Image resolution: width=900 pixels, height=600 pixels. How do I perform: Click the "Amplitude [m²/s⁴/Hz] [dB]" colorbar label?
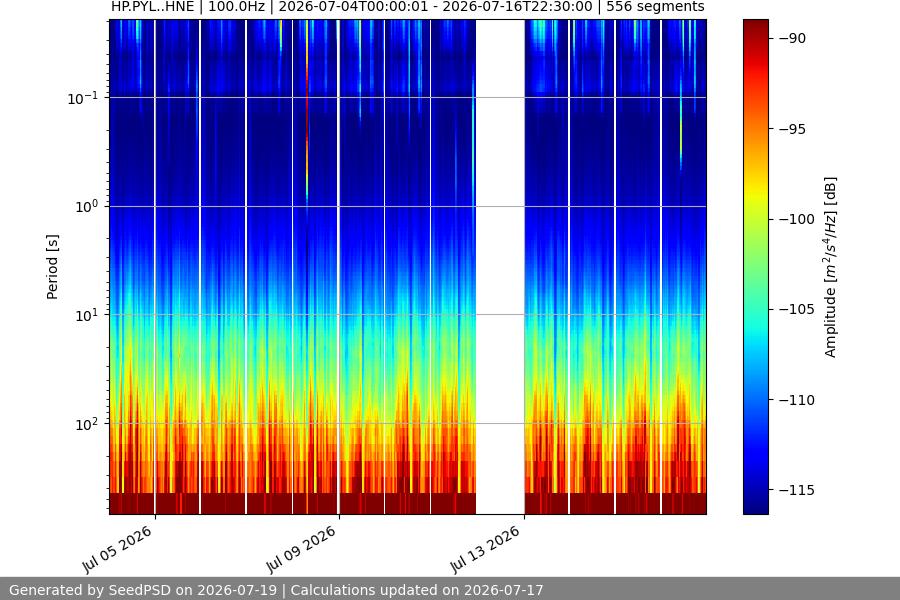[x=830, y=267]
